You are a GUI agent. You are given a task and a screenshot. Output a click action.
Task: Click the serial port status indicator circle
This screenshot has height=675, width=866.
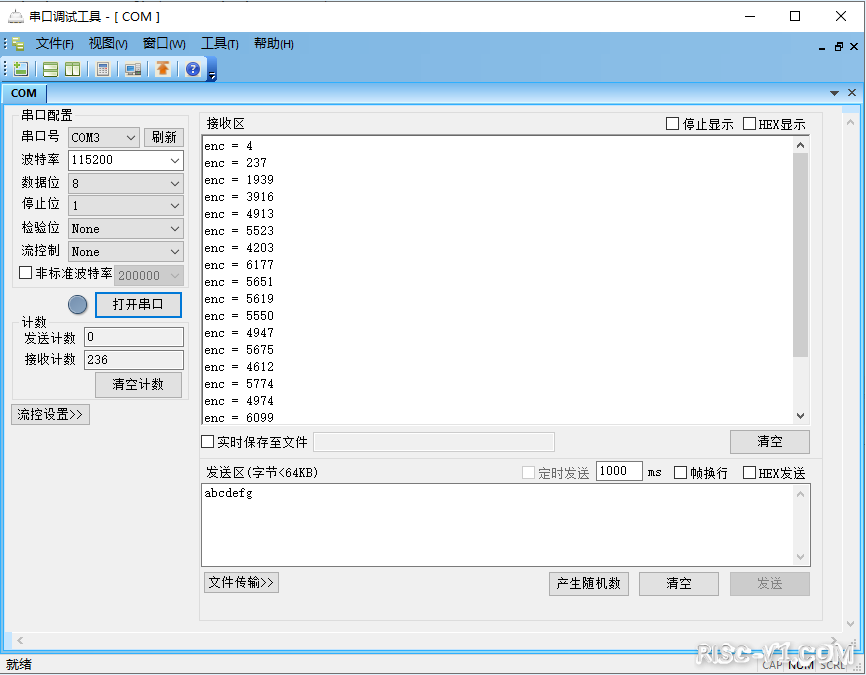[77, 304]
